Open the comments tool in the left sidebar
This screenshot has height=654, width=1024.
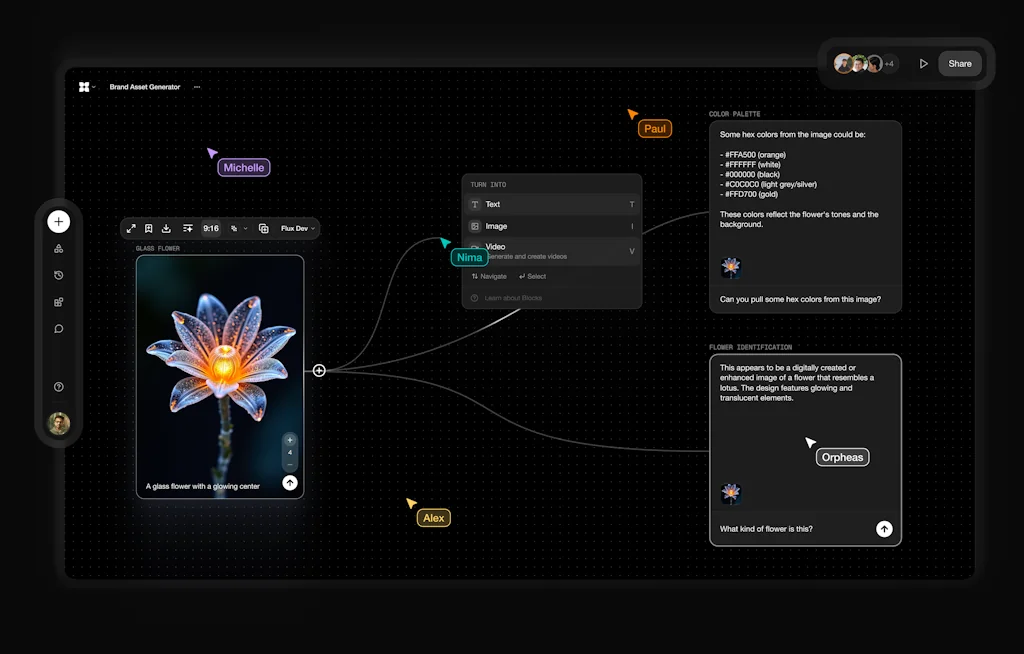point(58,328)
